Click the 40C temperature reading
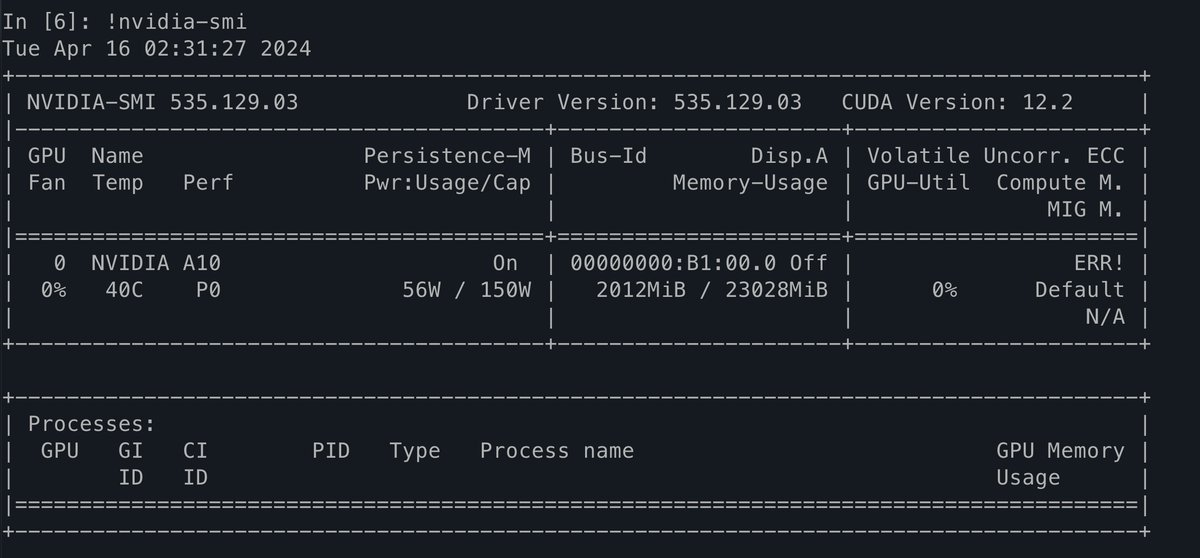 pos(124,290)
